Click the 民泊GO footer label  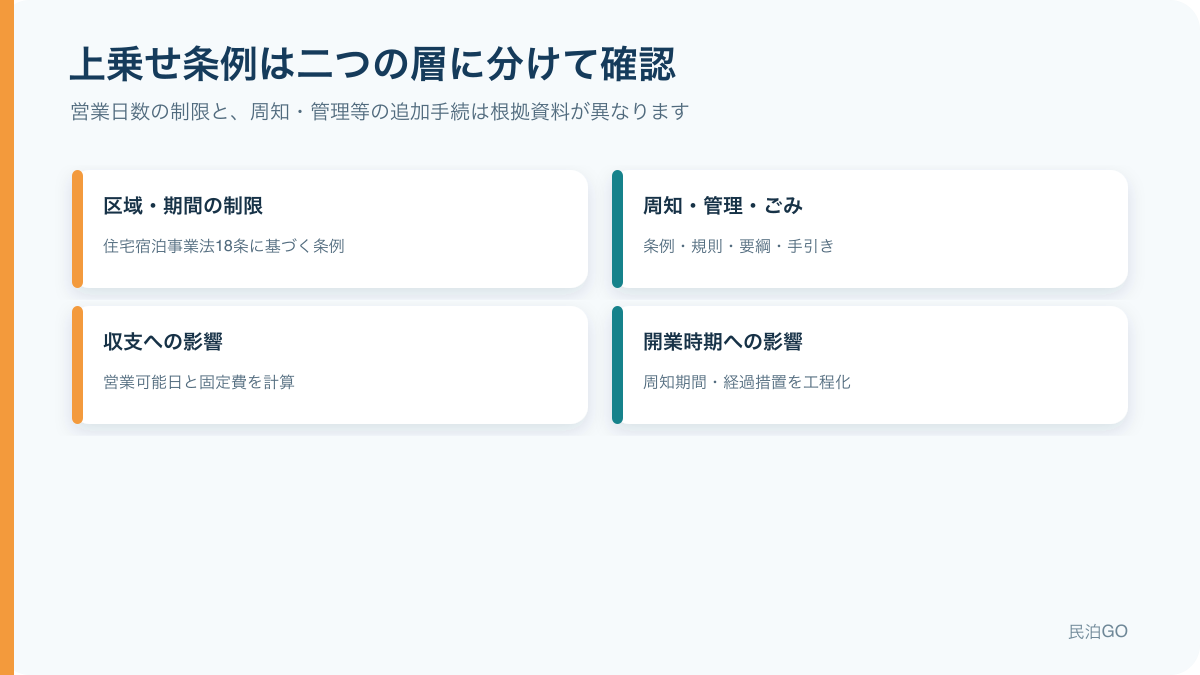(x=1098, y=631)
